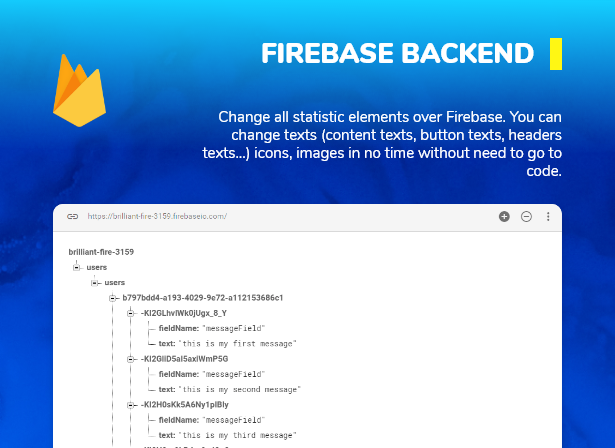Select the -KI2GlID5aI5axlWmP5G key label

184,359
